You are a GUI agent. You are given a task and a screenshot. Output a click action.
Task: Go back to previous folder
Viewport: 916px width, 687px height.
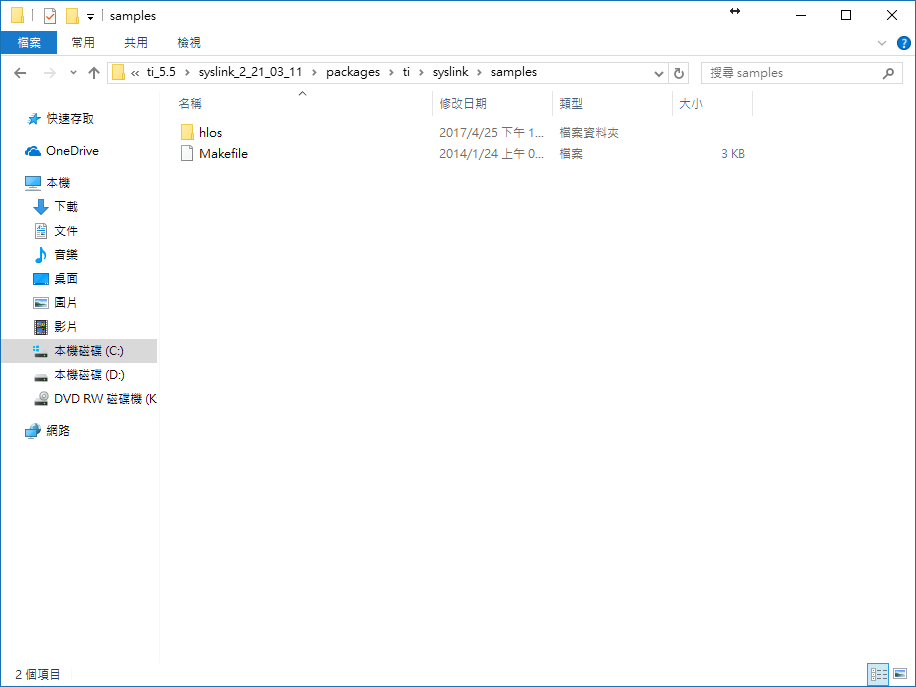point(20,73)
